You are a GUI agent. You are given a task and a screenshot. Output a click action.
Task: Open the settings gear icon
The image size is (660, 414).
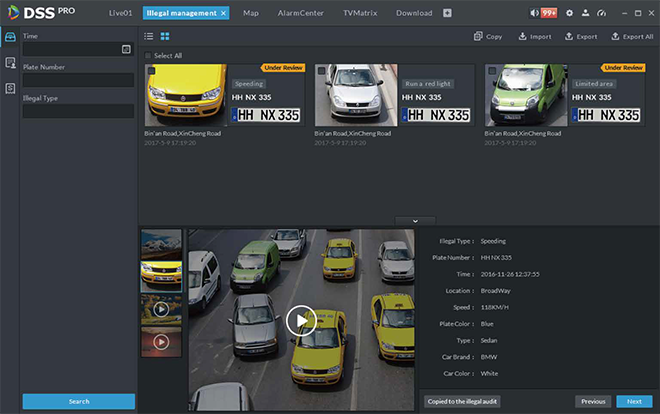tap(569, 13)
